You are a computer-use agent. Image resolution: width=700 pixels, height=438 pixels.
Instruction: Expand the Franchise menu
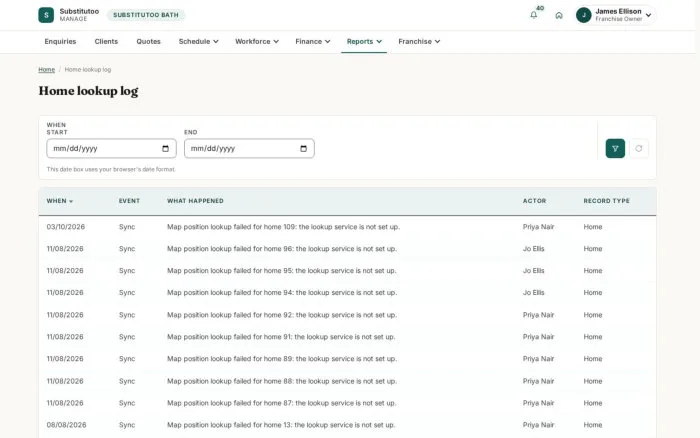pyautogui.click(x=419, y=42)
